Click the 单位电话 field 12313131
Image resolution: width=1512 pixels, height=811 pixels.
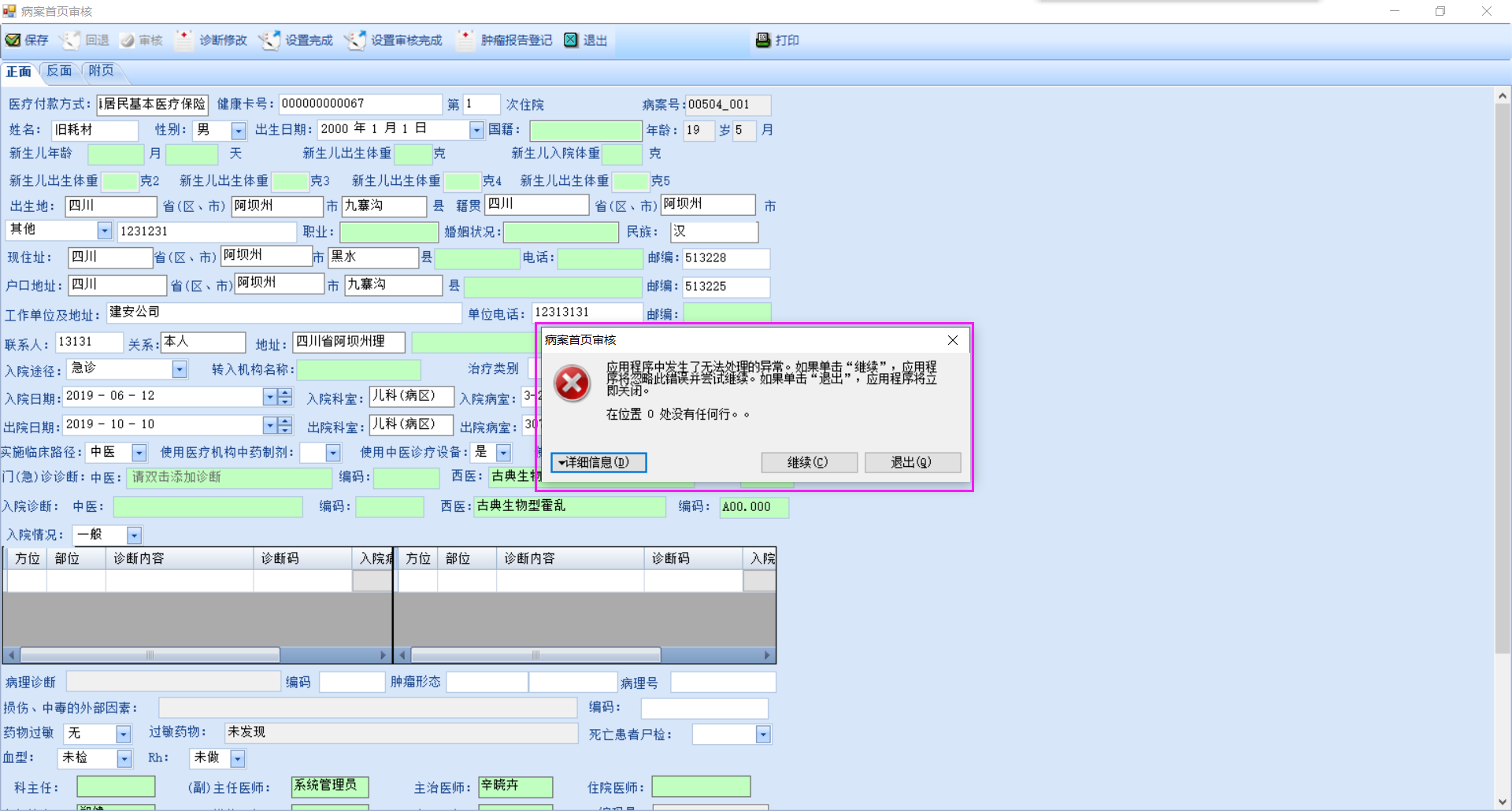[x=587, y=313]
